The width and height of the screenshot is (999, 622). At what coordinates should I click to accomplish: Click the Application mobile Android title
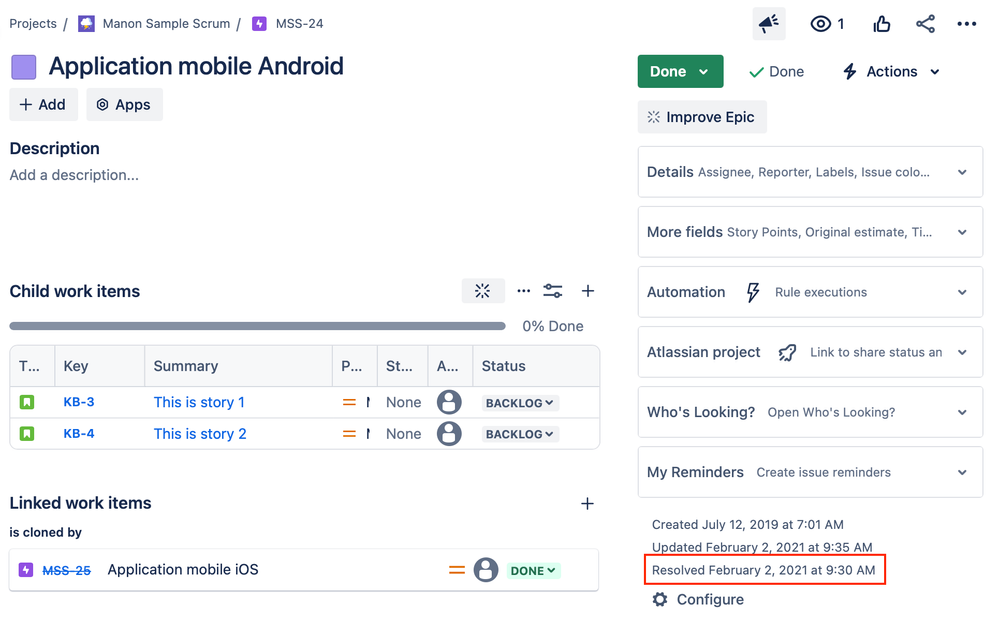[196, 66]
